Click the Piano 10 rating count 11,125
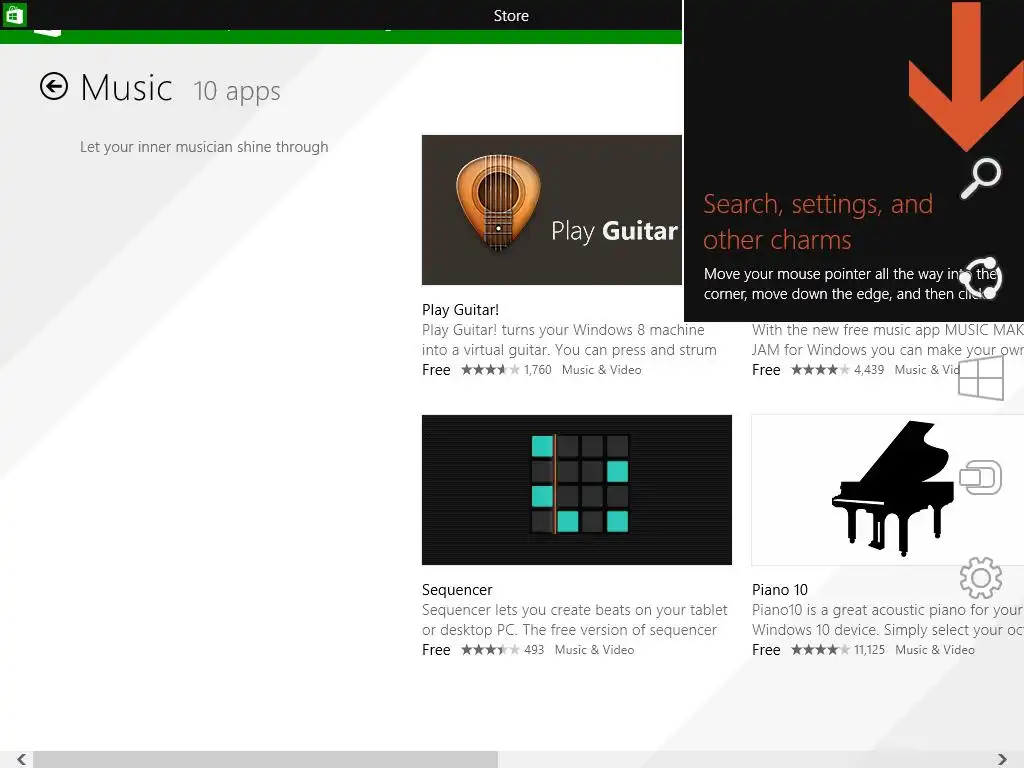1024x768 pixels. pyautogui.click(x=869, y=650)
